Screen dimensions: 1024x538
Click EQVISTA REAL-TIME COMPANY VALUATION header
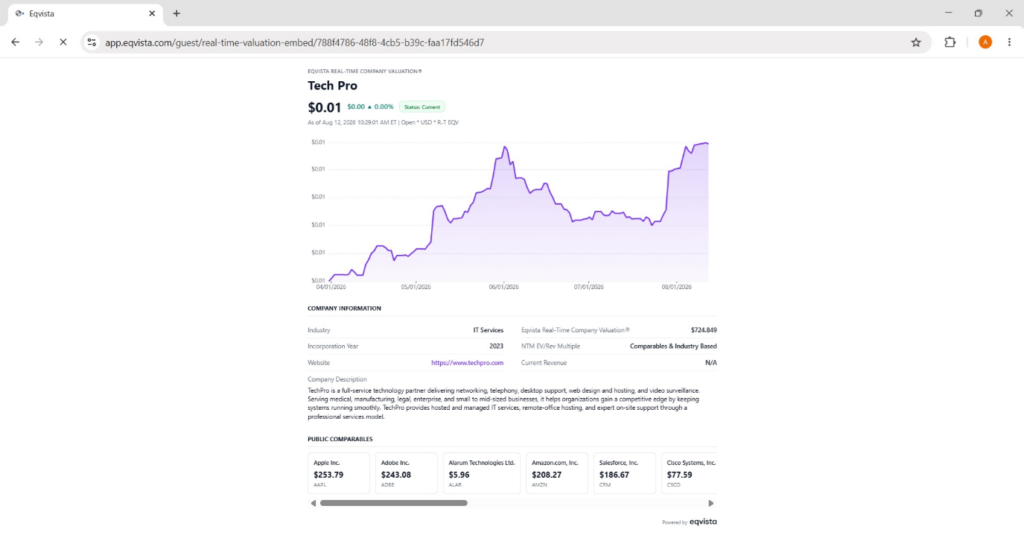[364, 71]
